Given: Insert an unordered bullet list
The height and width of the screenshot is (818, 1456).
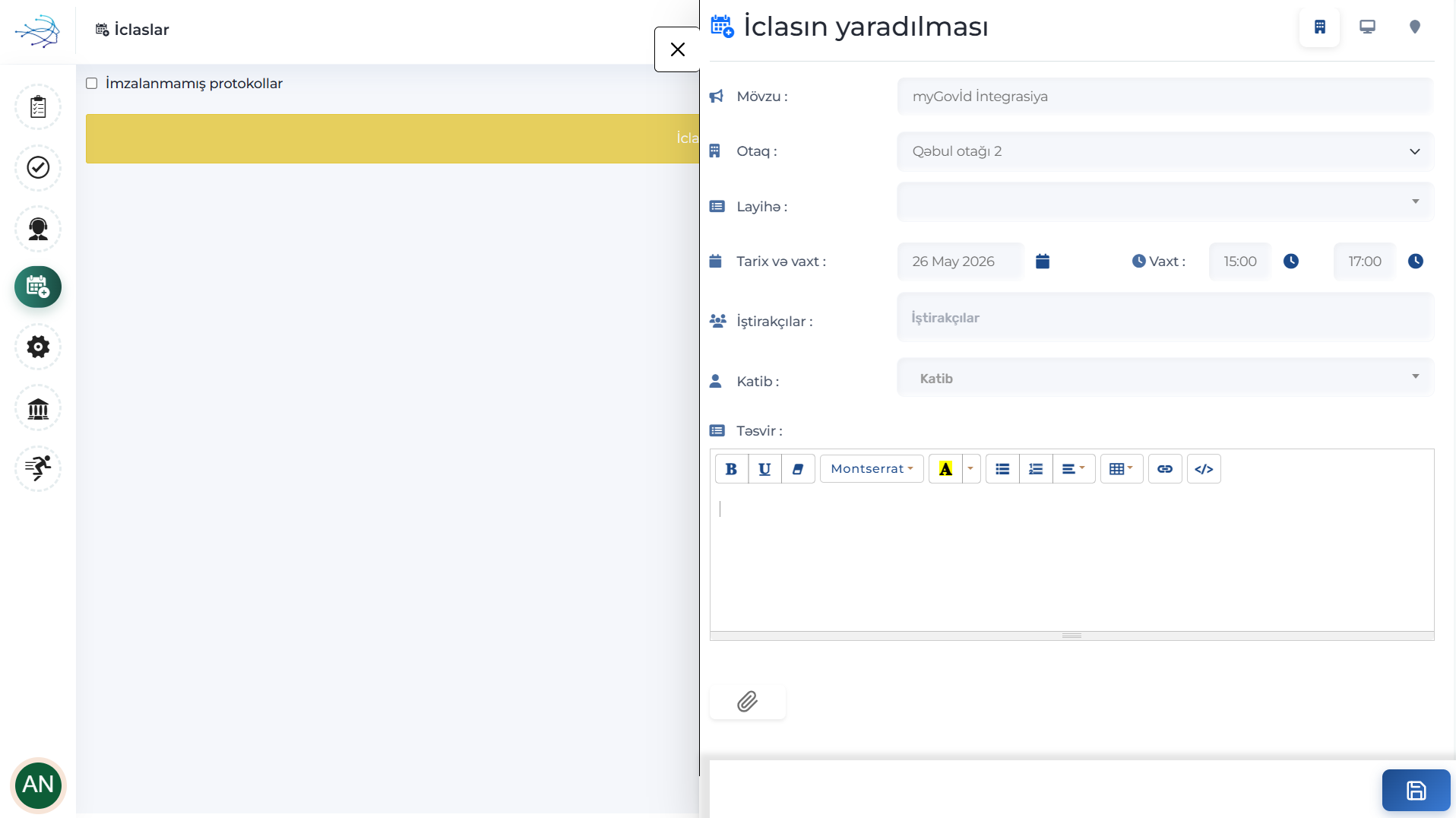Looking at the screenshot, I should coord(1002,469).
